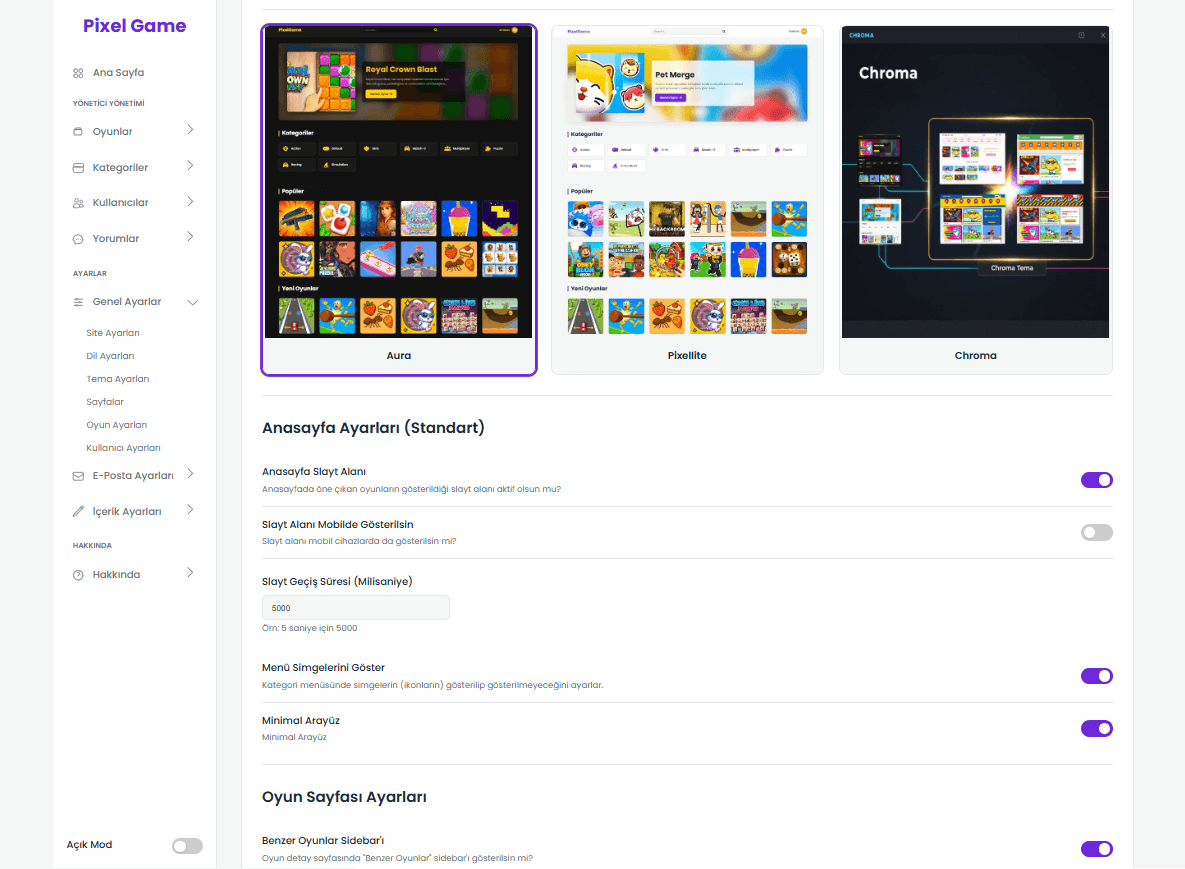The image size is (1185, 869).
Task: Click the Anasayfa Ayarları (Standart) heading
Action: click(x=373, y=428)
